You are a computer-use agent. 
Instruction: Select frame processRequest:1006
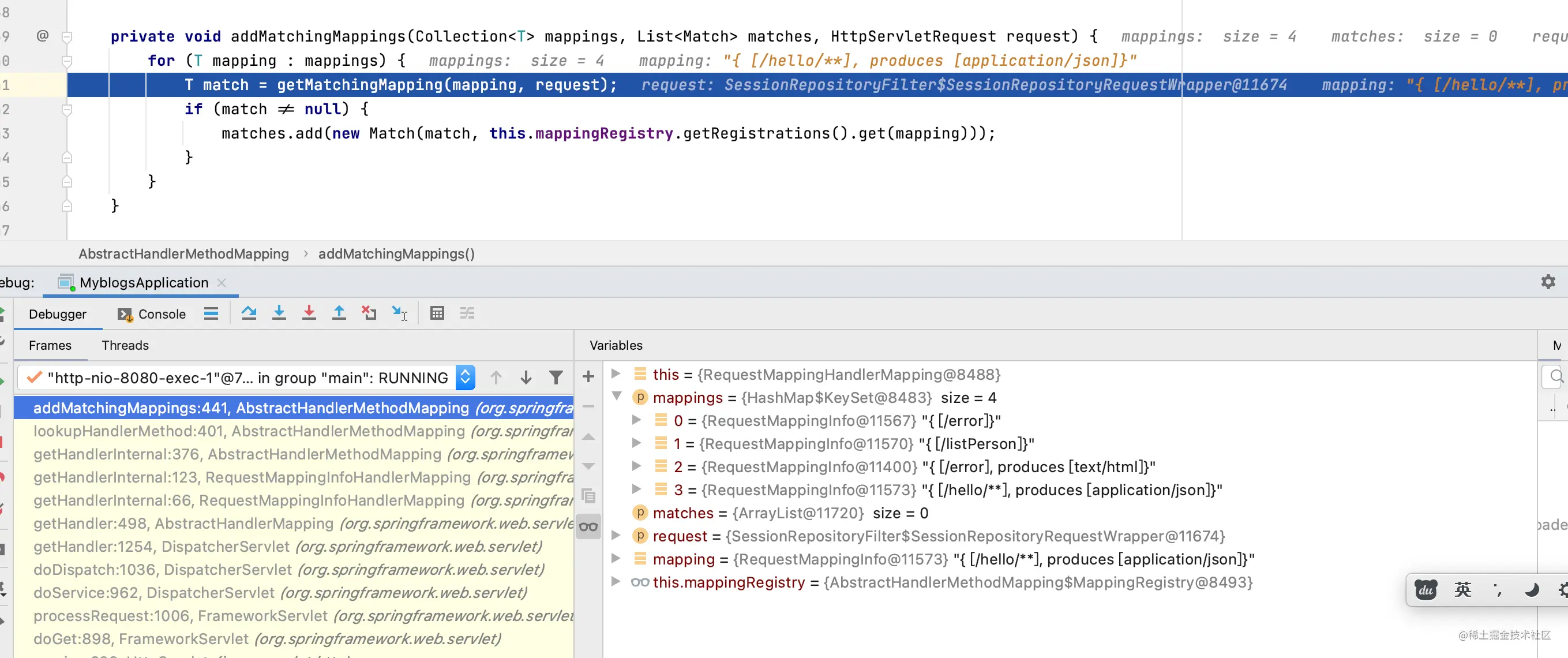(294, 616)
